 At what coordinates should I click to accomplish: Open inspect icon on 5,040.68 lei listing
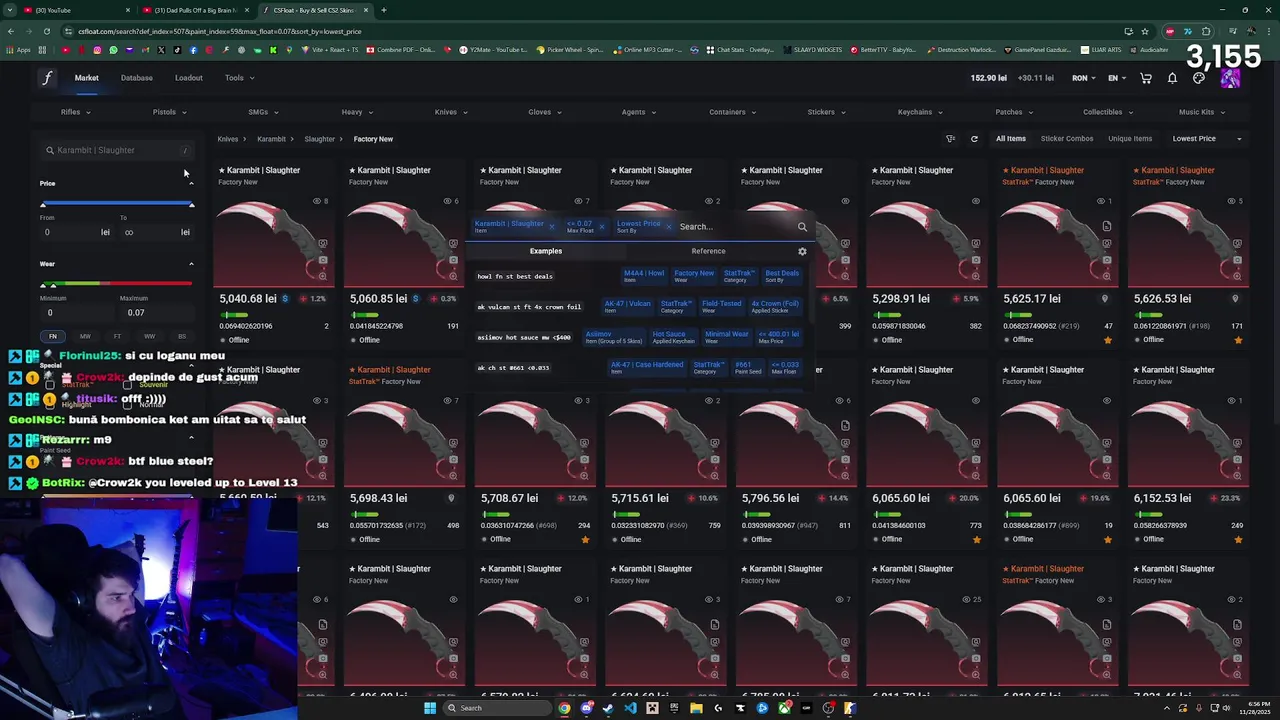pyautogui.click(x=322, y=243)
